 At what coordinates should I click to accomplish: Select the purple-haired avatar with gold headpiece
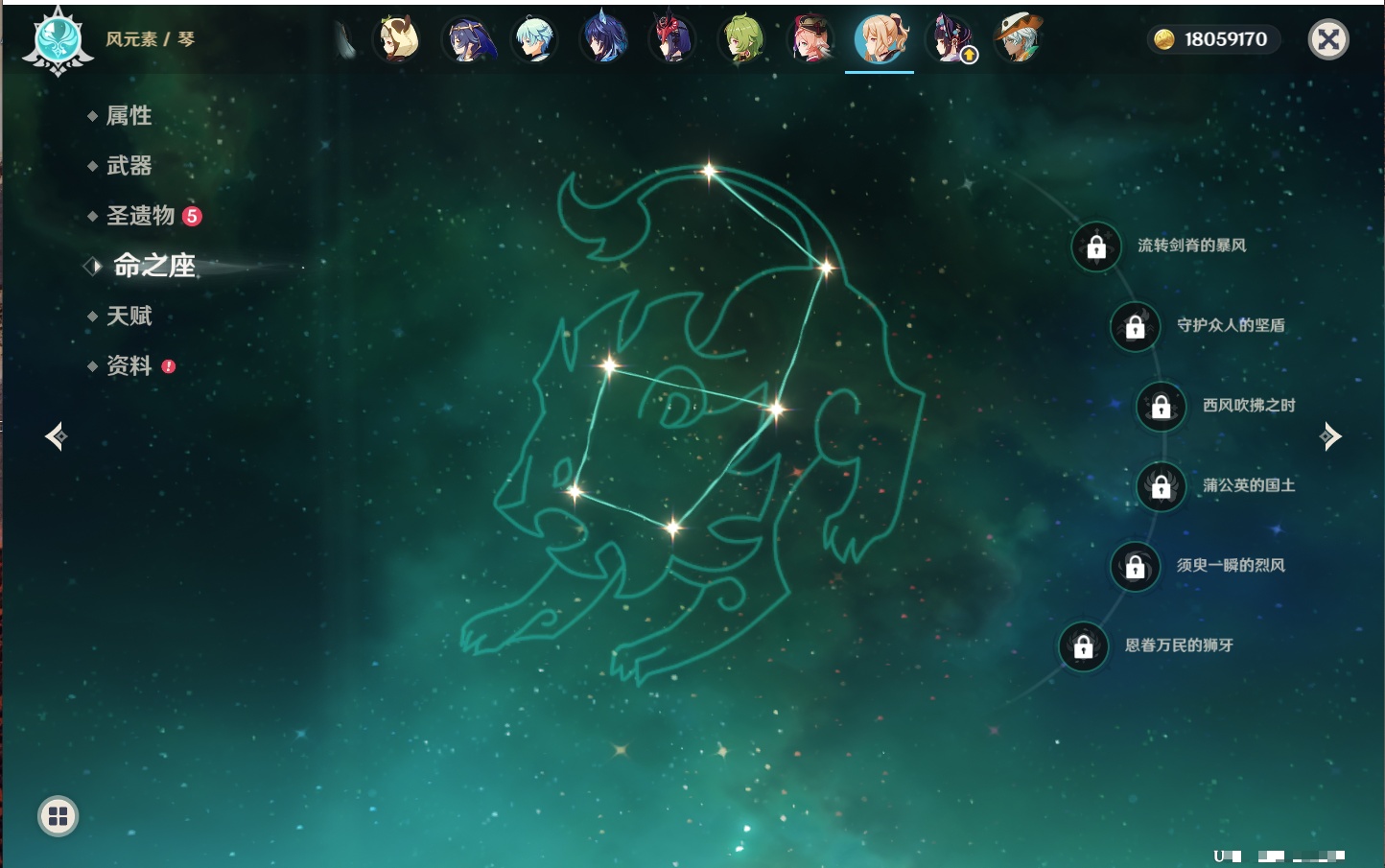[x=468, y=39]
